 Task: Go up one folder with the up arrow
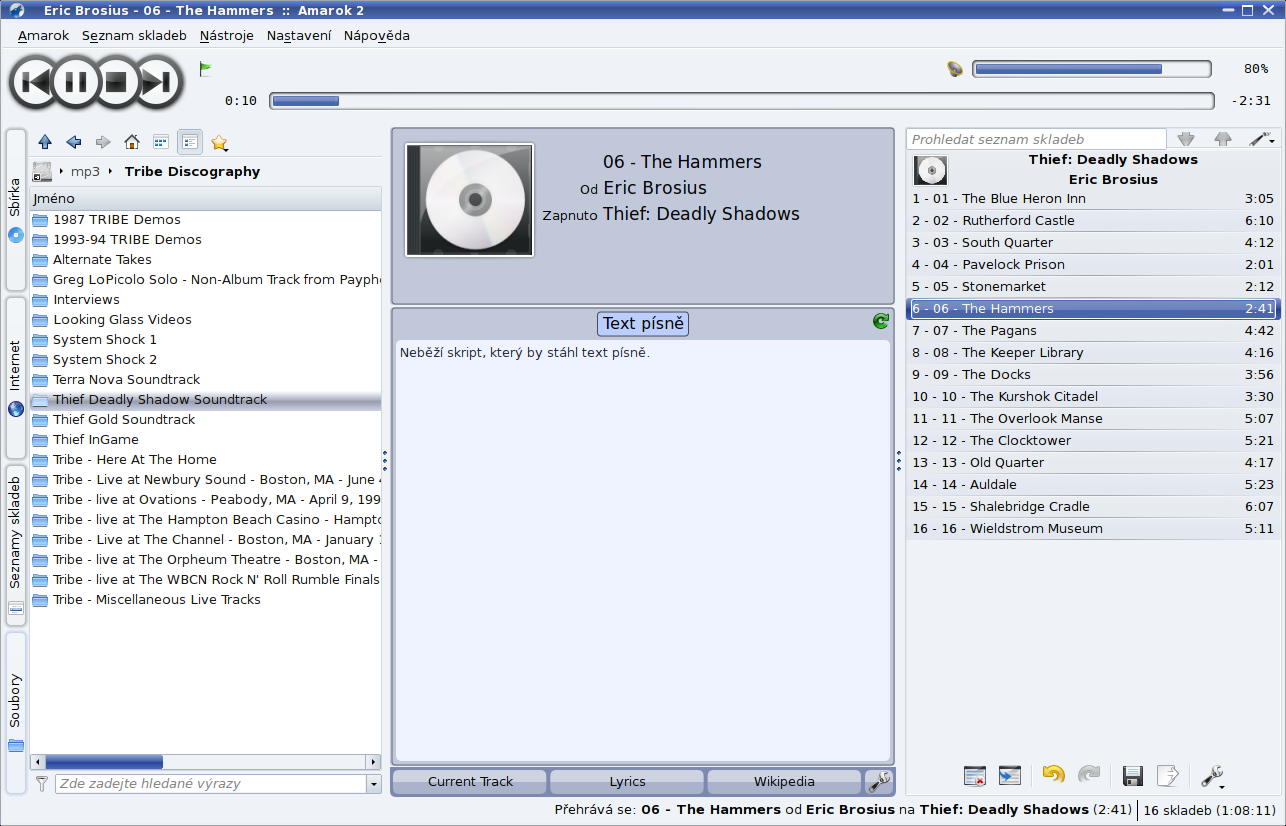44,142
